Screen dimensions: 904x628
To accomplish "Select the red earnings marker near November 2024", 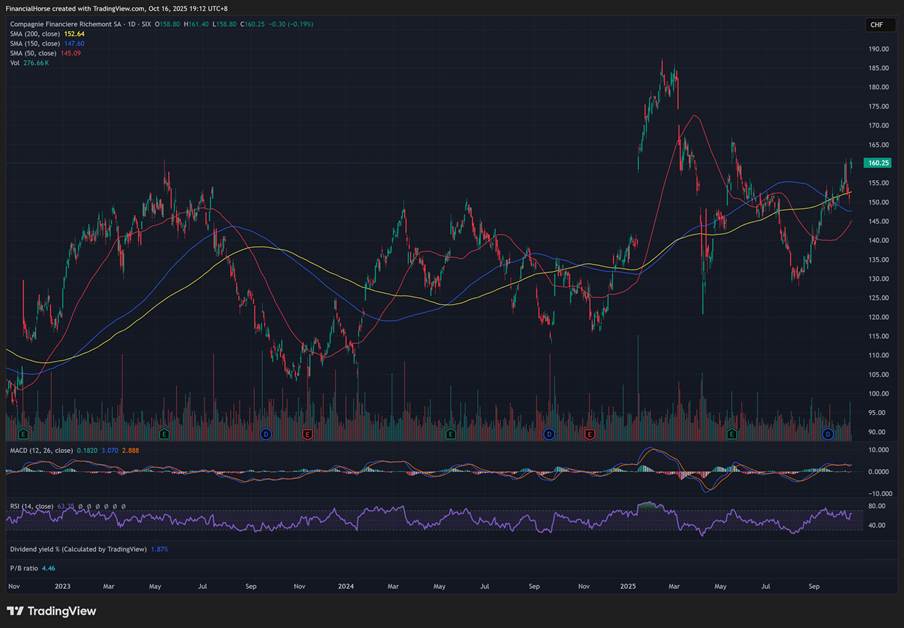I will pos(590,434).
